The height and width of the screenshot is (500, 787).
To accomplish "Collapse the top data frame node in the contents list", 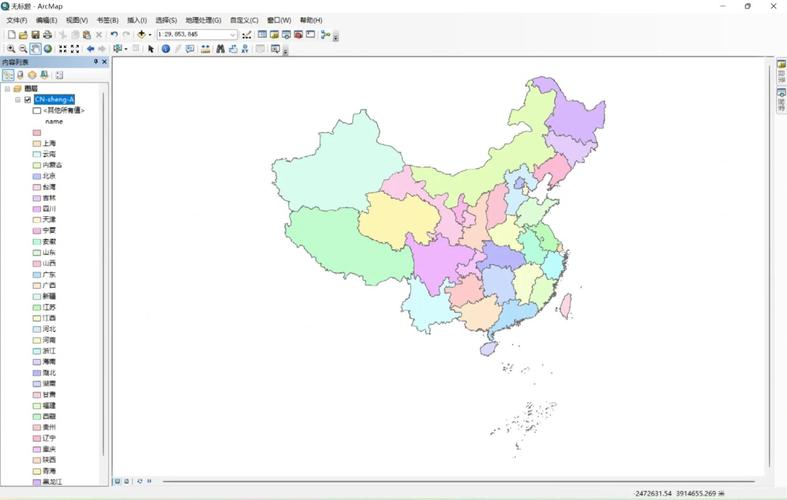I will [x=8, y=88].
